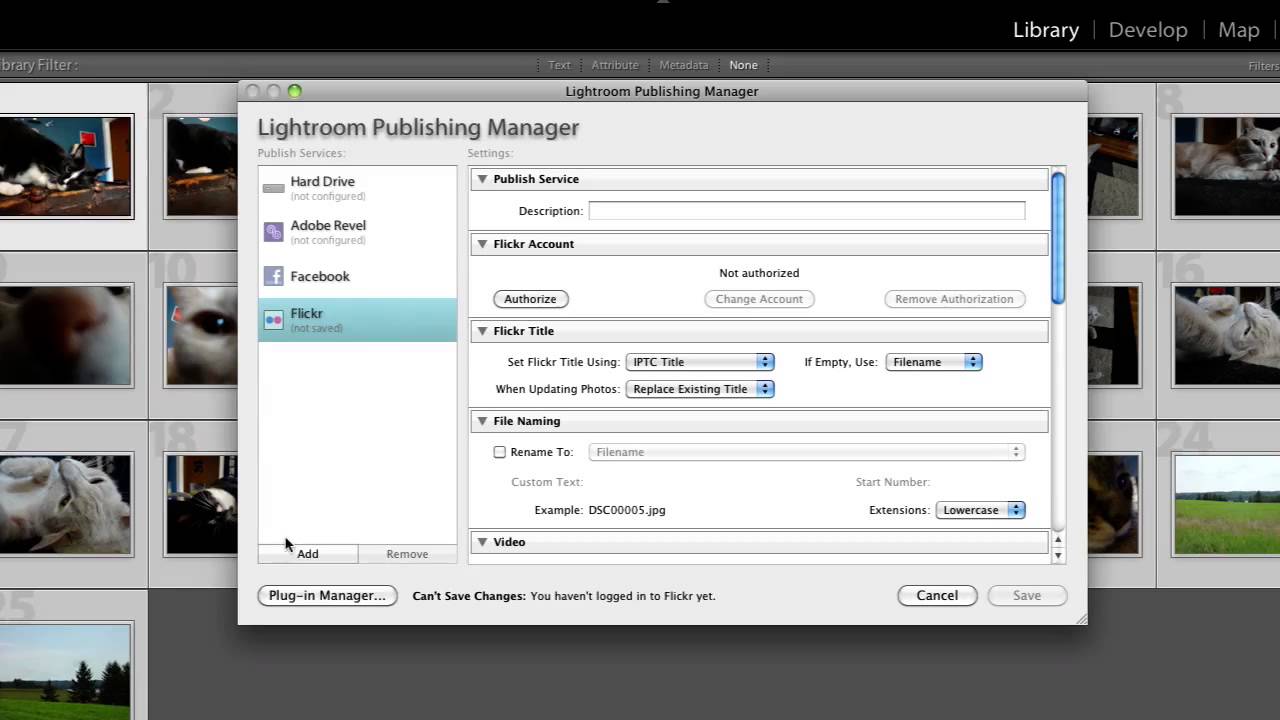Click the Facebook service name

(320, 276)
